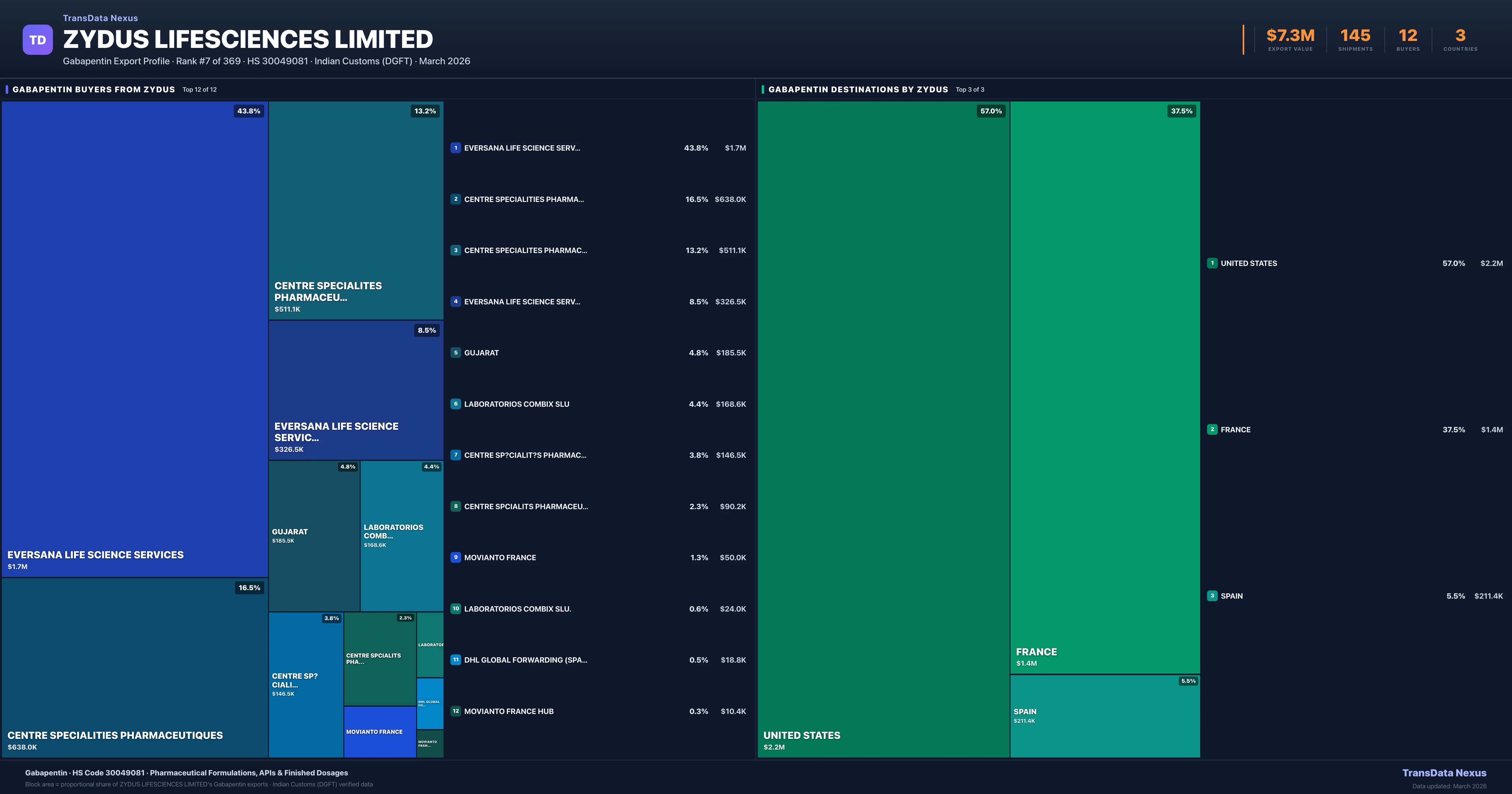Click rank 1 badge beside United States
The image size is (1512, 794).
(x=1212, y=263)
